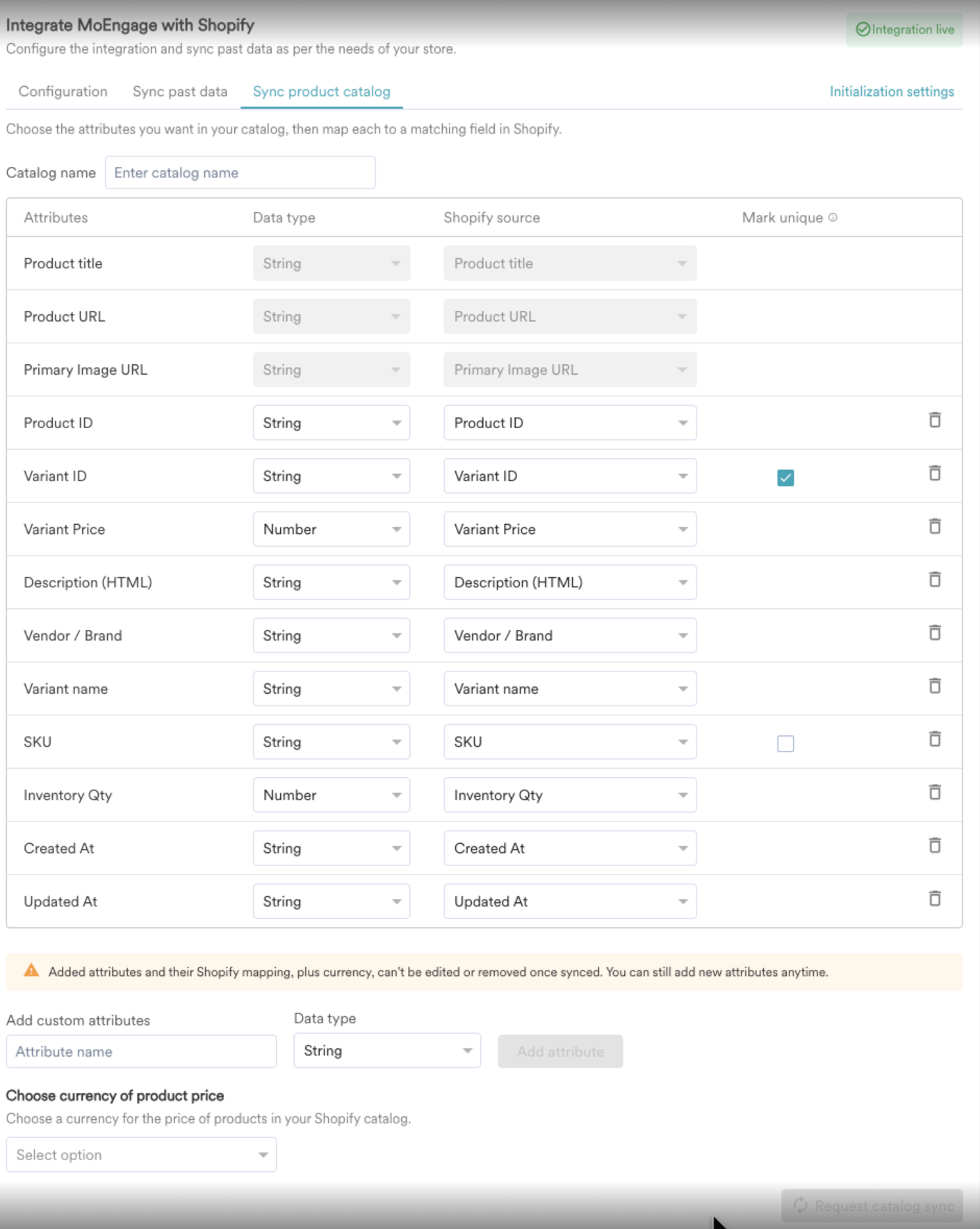Viewport: 980px width, 1229px height.
Task: Open Initialization settings link
Action: point(892,92)
